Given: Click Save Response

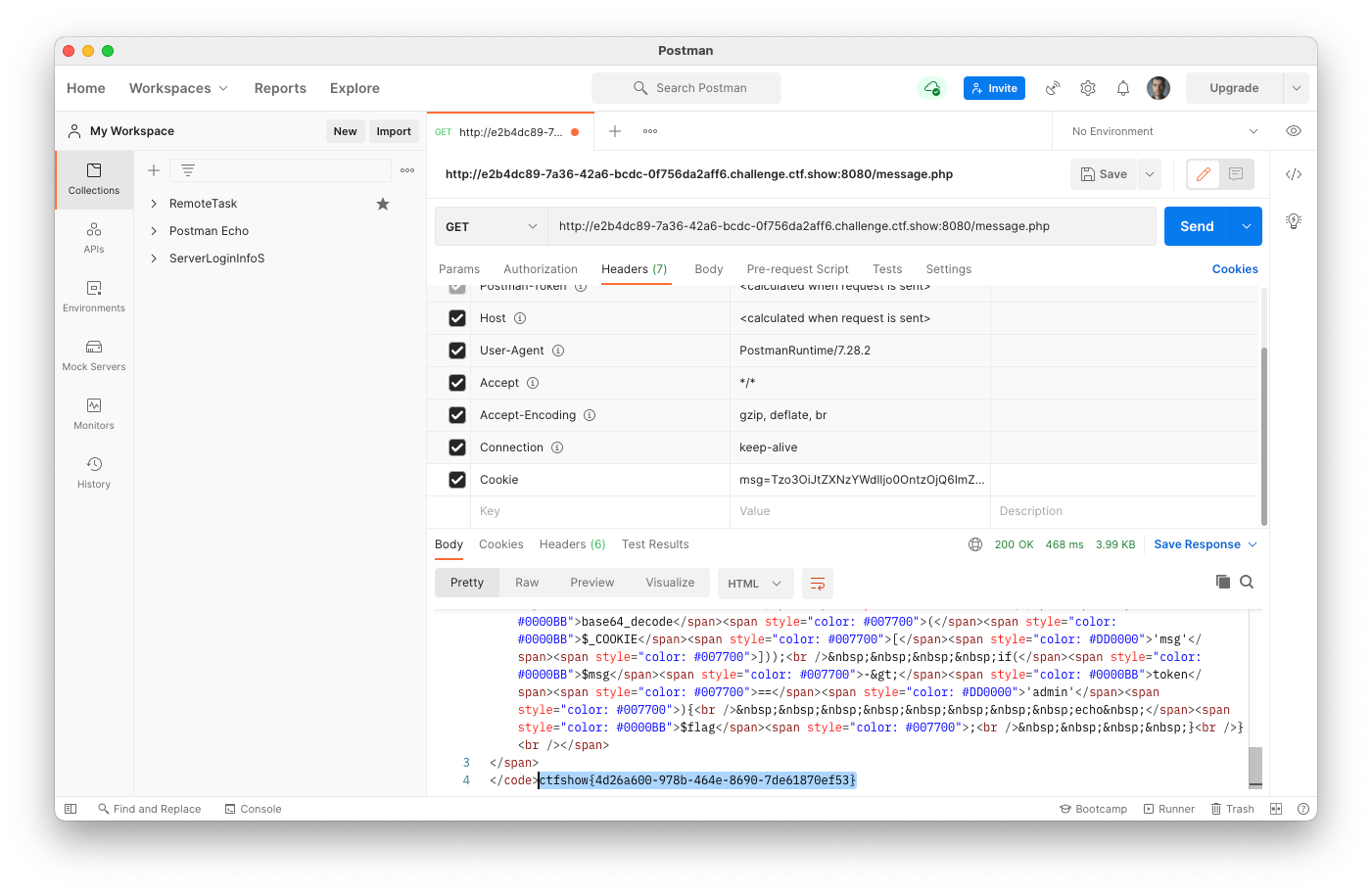Looking at the screenshot, I should (1199, 543).
